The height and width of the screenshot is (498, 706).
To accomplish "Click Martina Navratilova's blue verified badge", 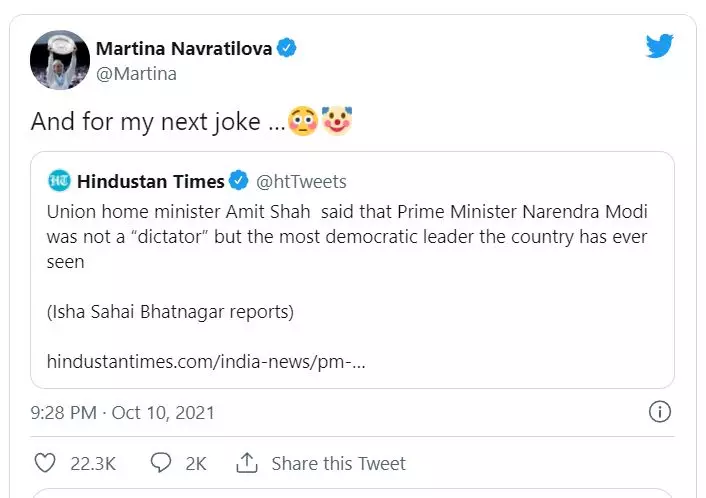I will 287,48.
